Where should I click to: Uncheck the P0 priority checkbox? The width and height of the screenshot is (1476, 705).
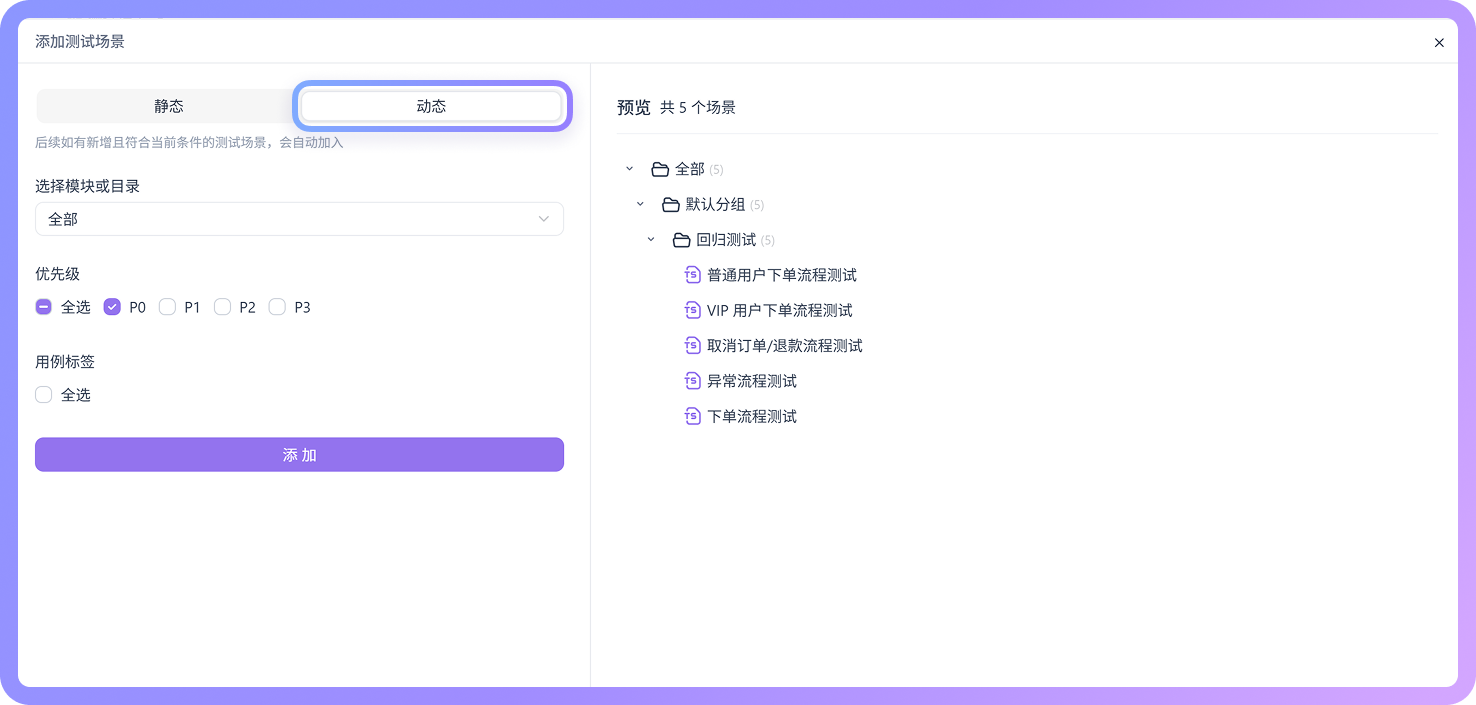coord(112,307)
